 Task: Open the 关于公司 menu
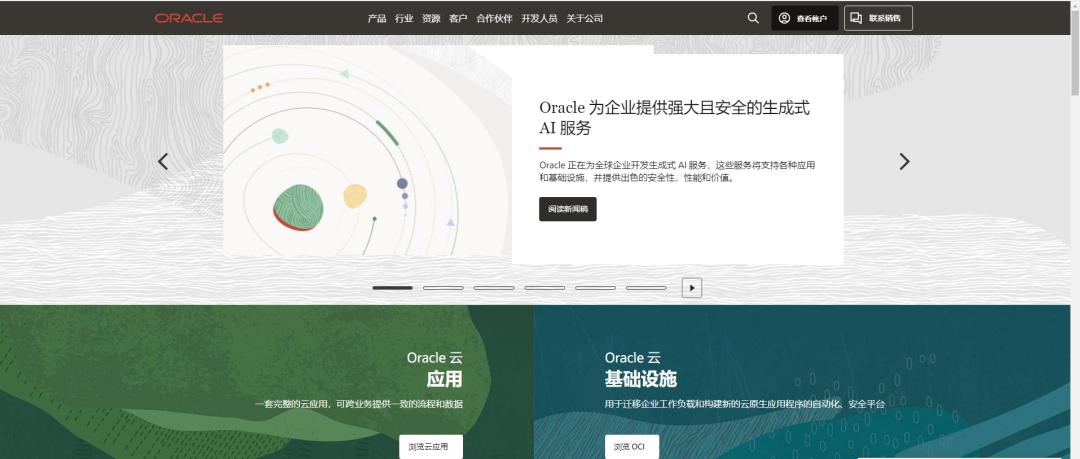tap(585, 19)
